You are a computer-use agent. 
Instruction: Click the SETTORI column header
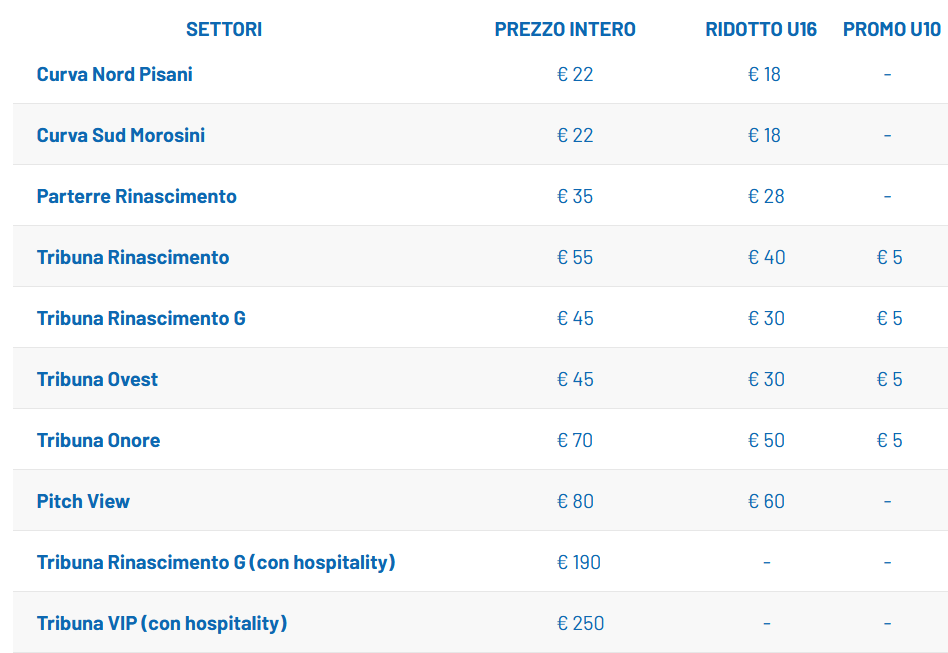[x=224, y=29]
